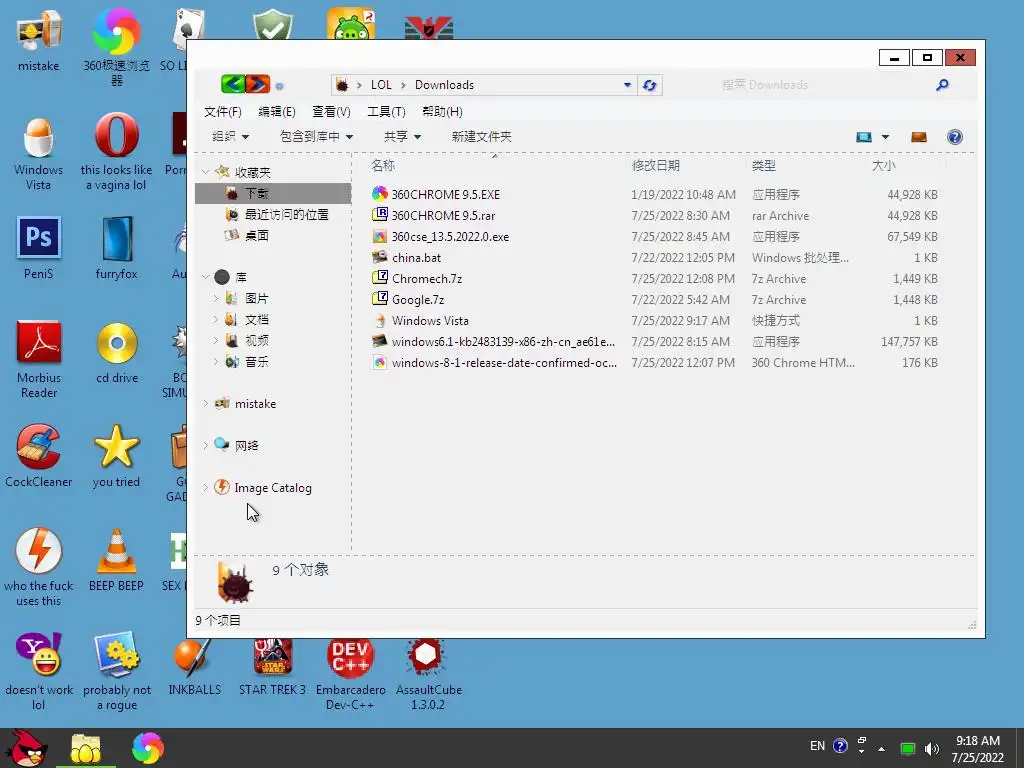Select 桌面 in the sidebar
Screen dimensions: 1024x768
pyautogui.click(x=257, y=235)
